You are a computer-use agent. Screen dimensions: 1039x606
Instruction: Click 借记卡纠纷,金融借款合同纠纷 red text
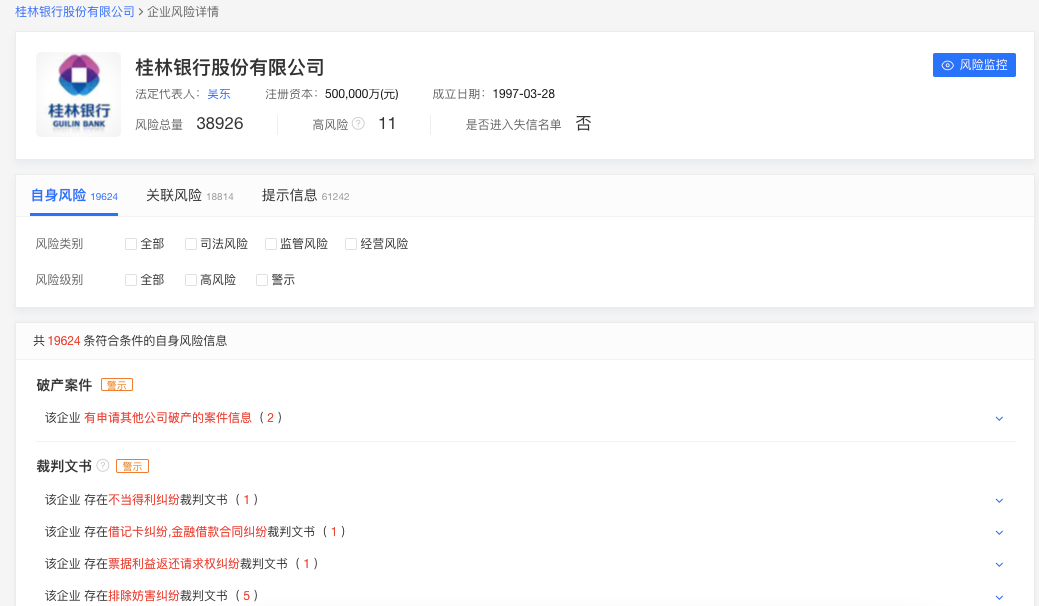click(x=187, y=531)
